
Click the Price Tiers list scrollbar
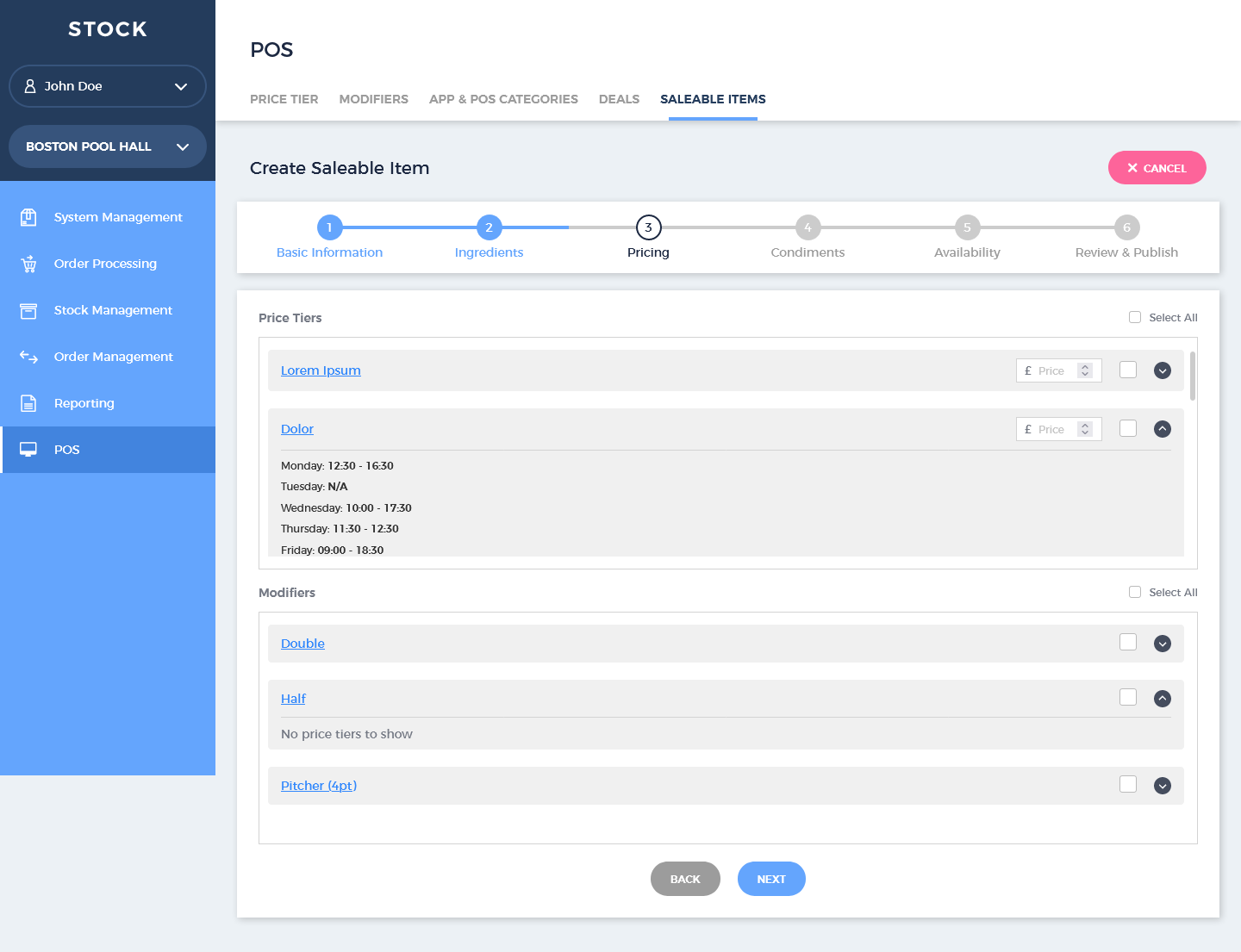(x=1193, y=376)
